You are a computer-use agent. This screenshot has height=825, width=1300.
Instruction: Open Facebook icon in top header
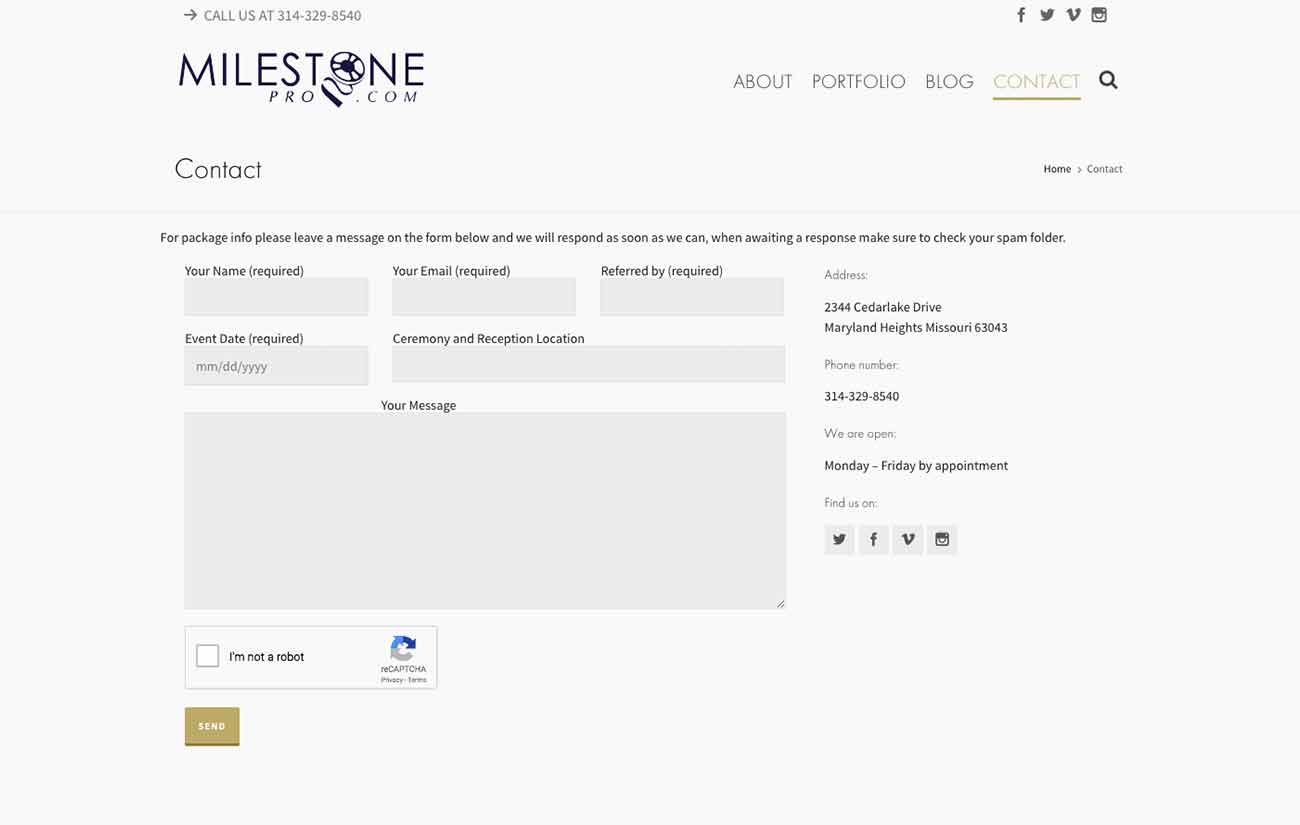[1021, 15]
